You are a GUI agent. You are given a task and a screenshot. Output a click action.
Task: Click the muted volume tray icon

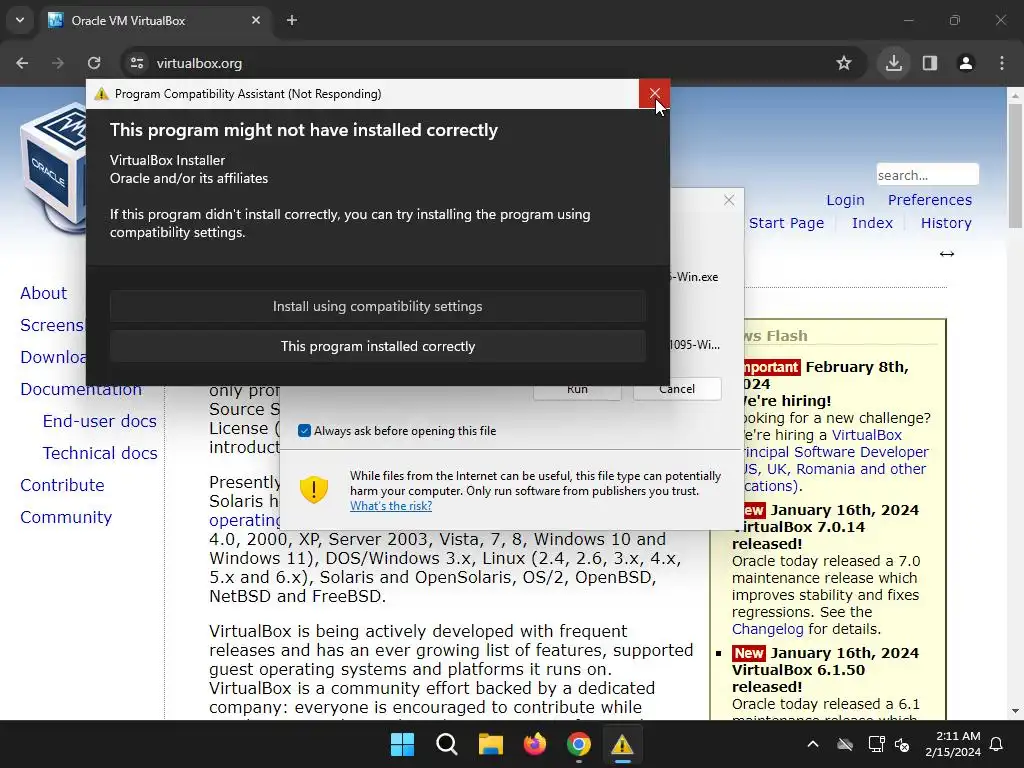click(x=903, y=744)
